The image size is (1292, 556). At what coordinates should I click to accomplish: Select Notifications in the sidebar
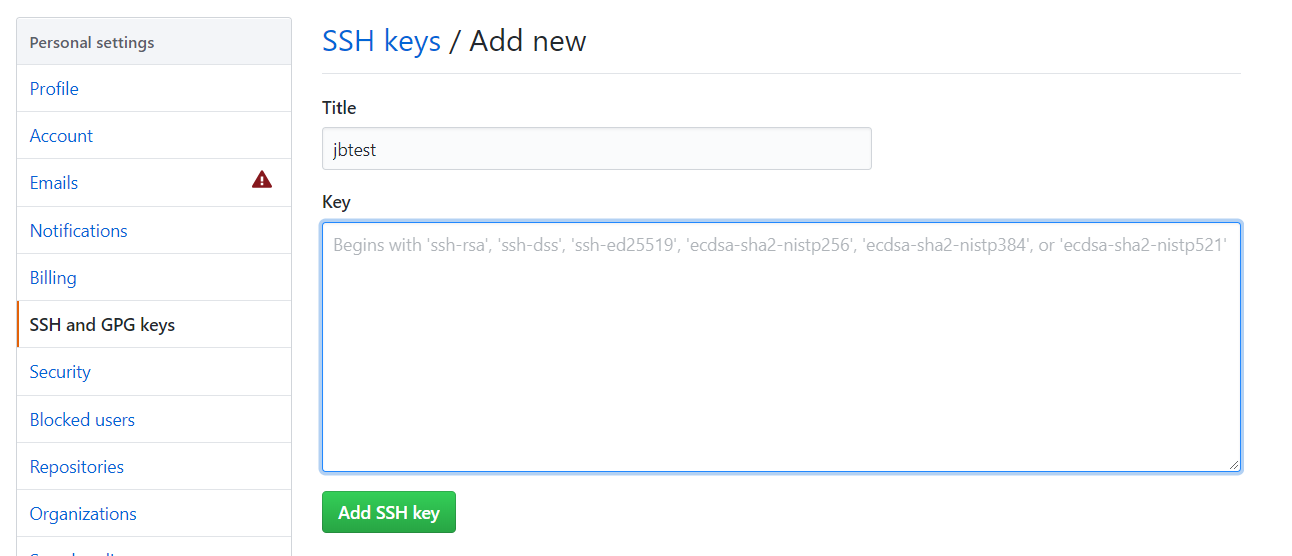(x=79, y=231)
